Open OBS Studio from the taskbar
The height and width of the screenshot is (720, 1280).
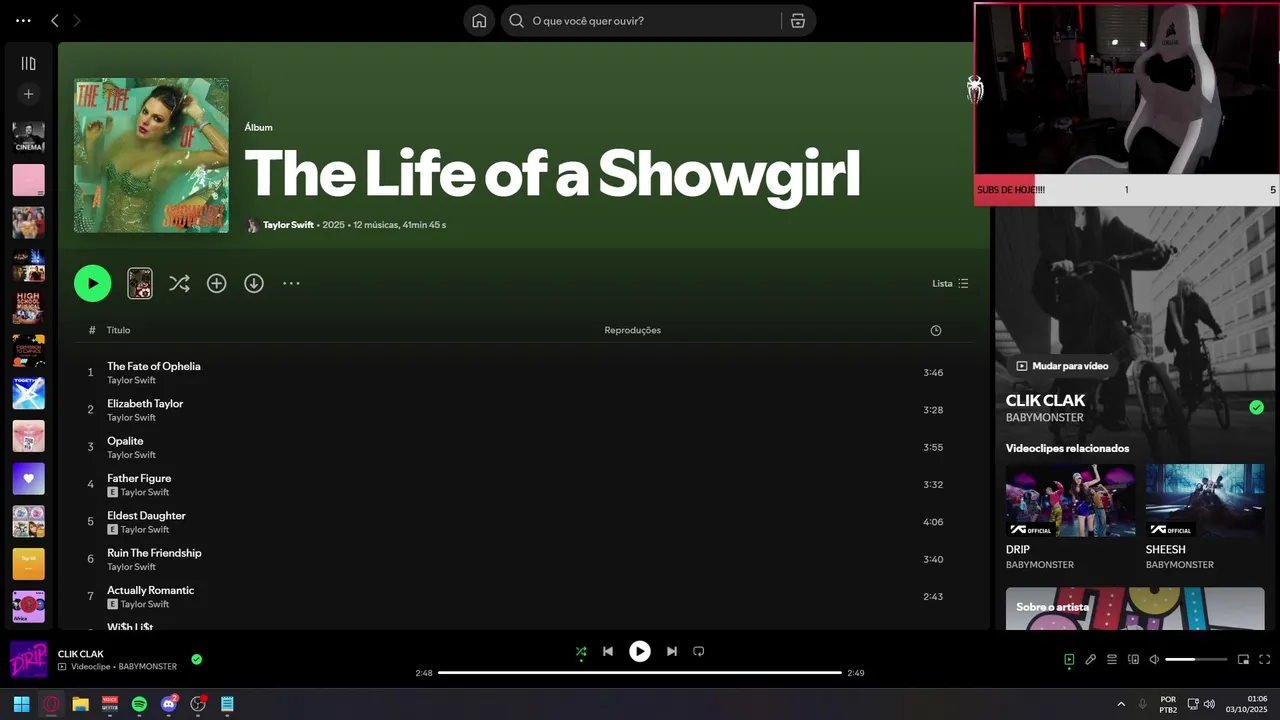tap(198, 704)
